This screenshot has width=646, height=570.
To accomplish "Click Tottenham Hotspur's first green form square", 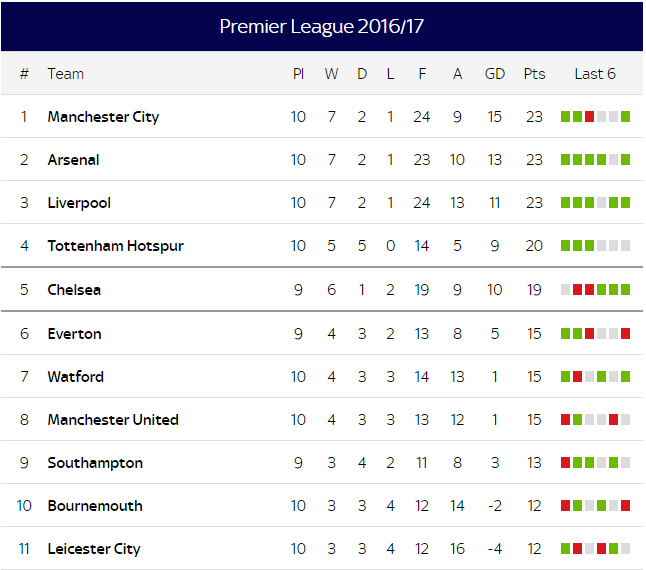I will [x=565, y=245].
